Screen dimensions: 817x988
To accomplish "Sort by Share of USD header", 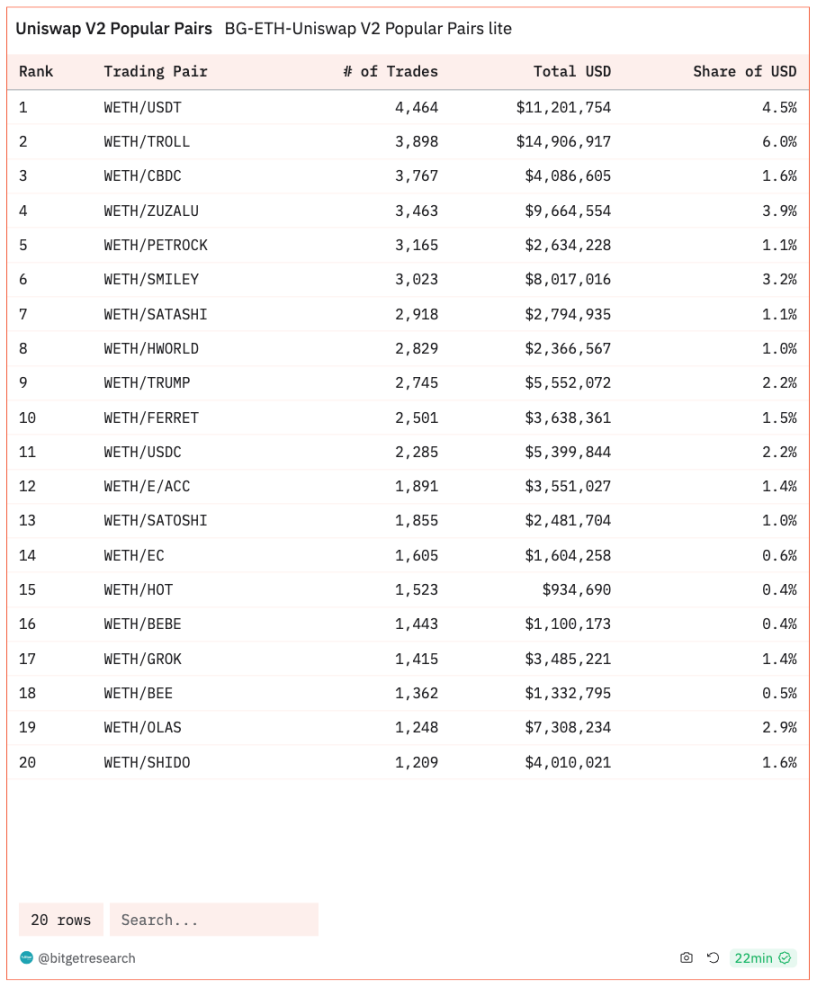I will pyautogui.click(x=745, y=71).
